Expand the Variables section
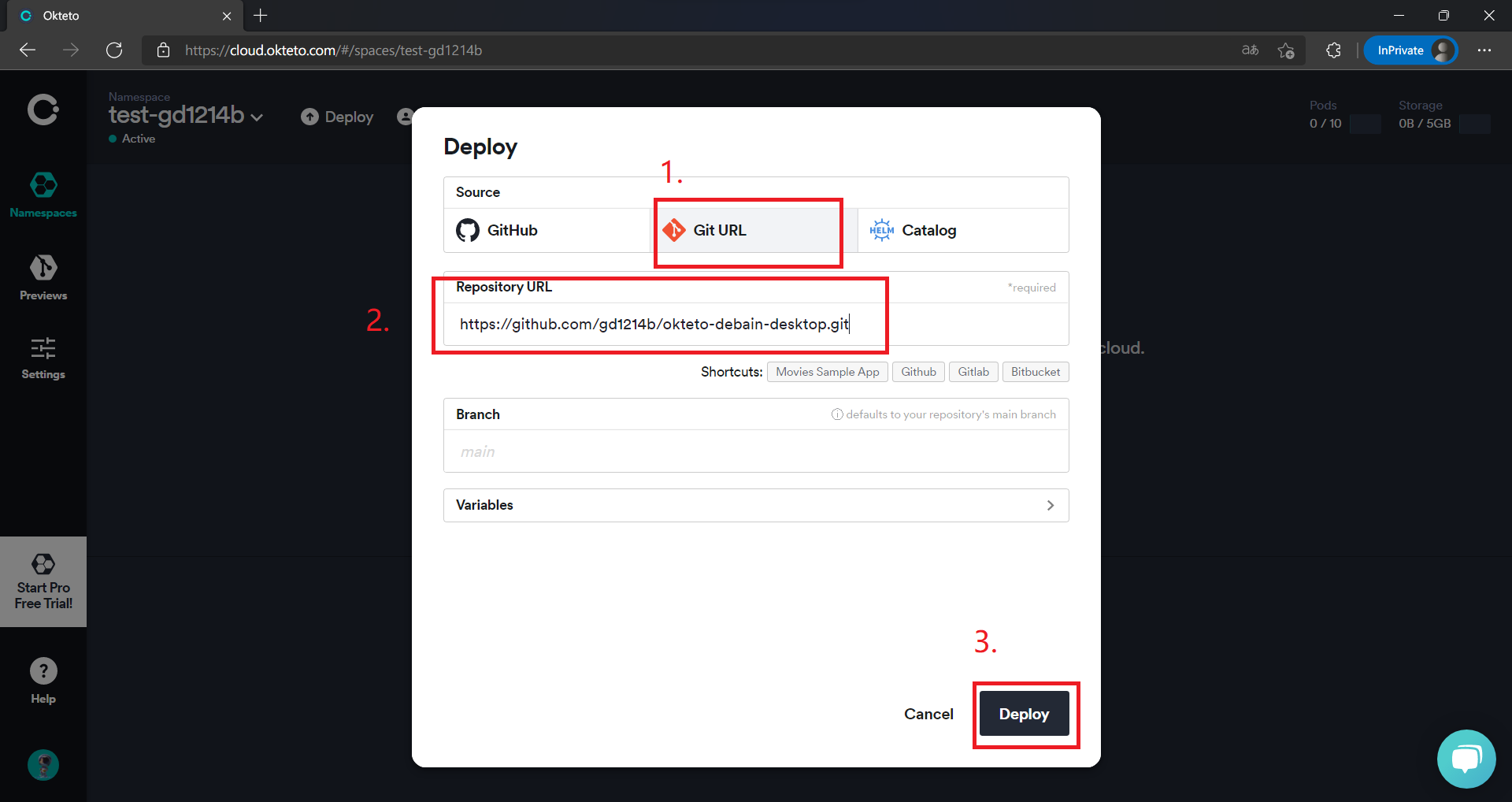 pyautogui.click(x=756, y=505)
